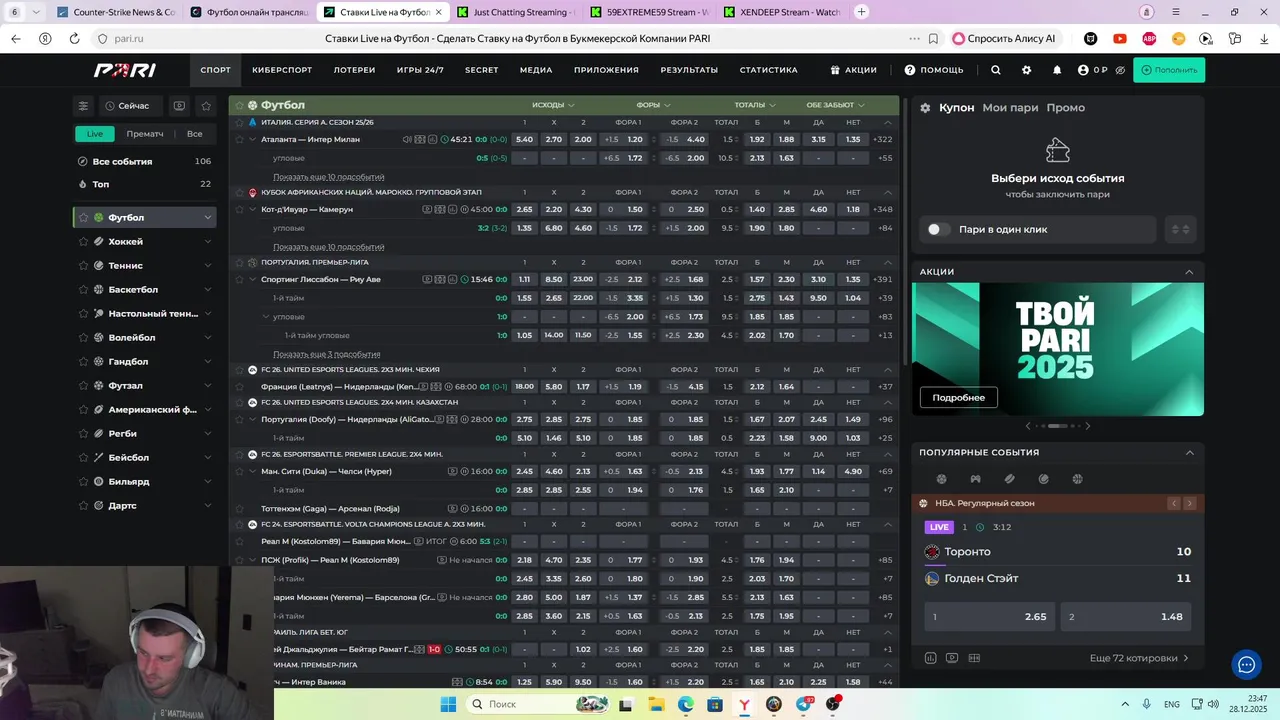Pick Toronto win odds 2.65
The width and height of the screenshot is (1280, 720).
coord(989,617)
